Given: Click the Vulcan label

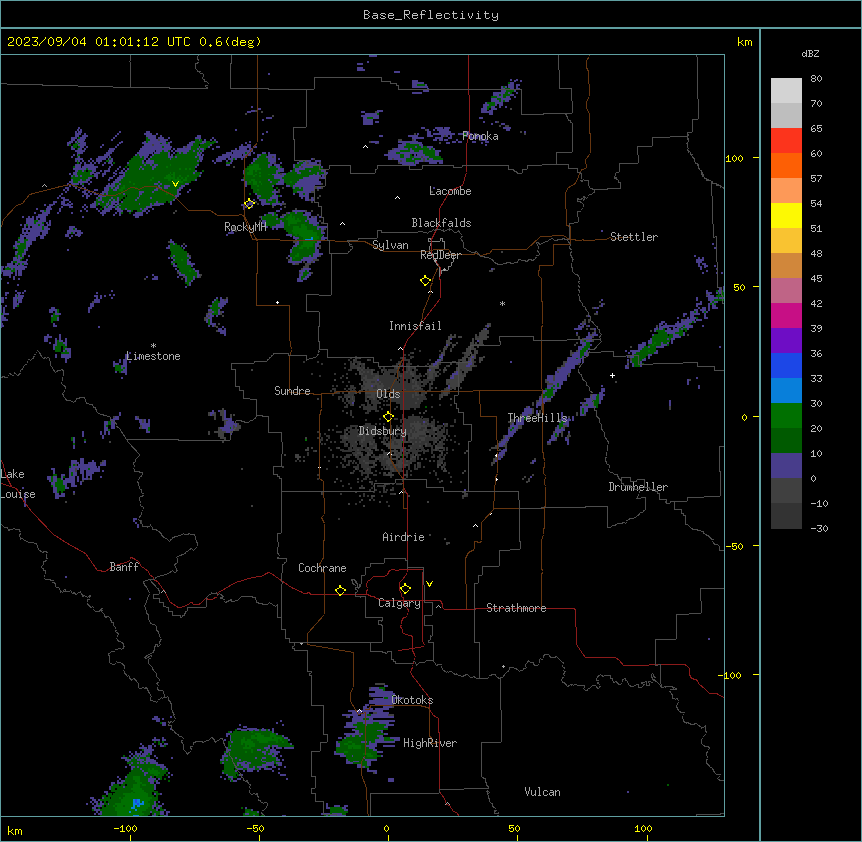Looking at the screenshot, I should (x=543, y=792).
